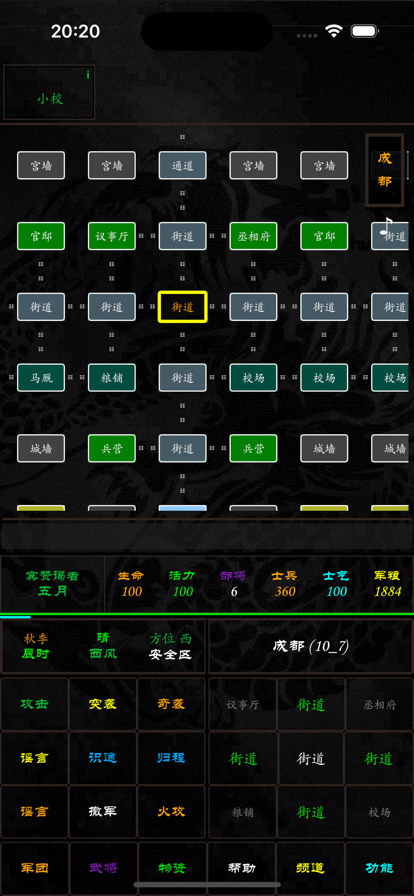Select the 撤军 retreat action
The height and width of the screenshot is (896, 414).
(103, 811)
